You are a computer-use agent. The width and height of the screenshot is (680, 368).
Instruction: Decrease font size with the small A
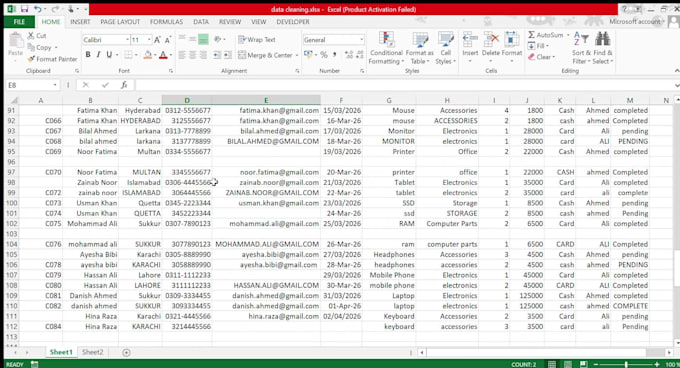click(168, 40)
